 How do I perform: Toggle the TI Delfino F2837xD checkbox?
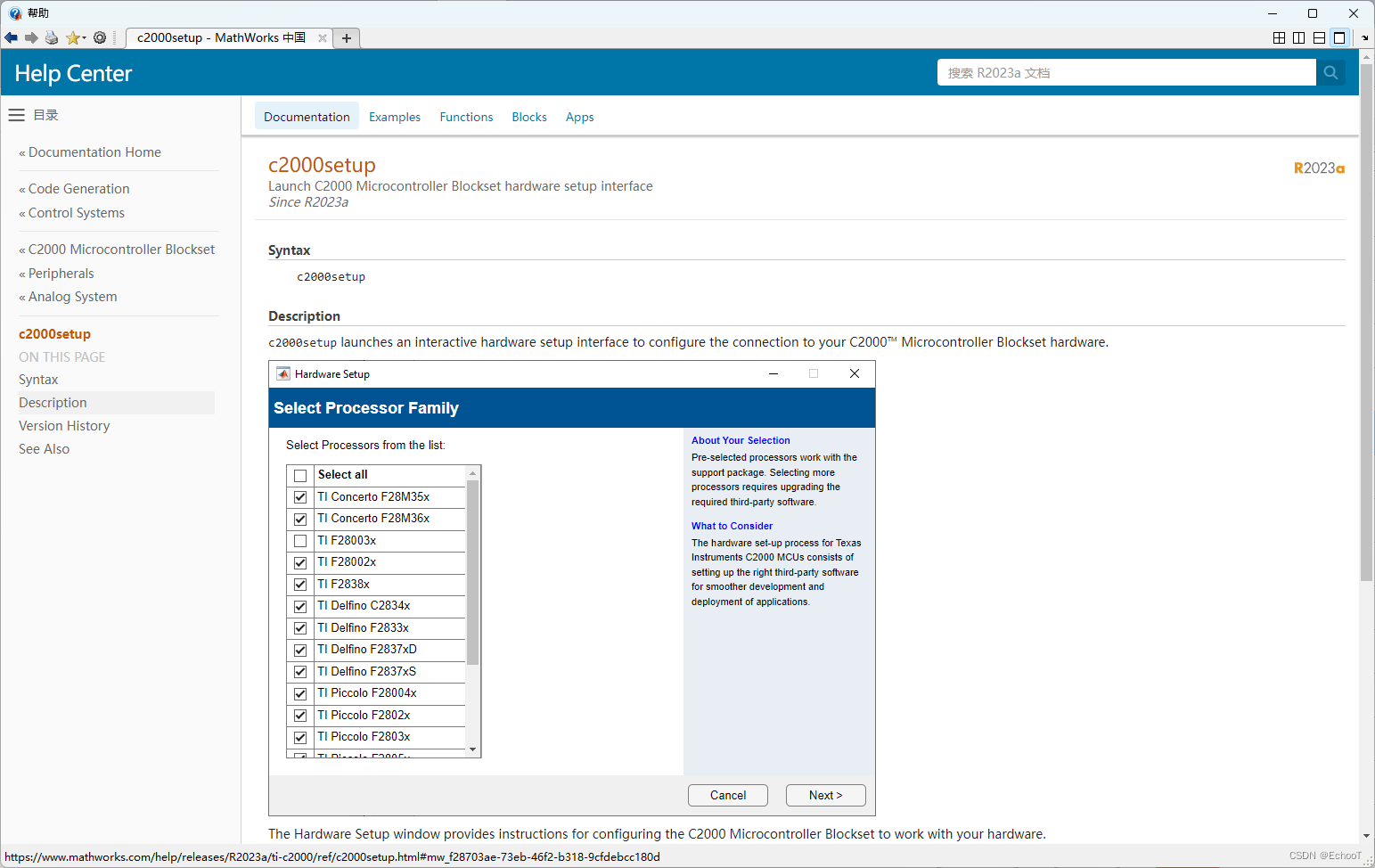point(300,650)
